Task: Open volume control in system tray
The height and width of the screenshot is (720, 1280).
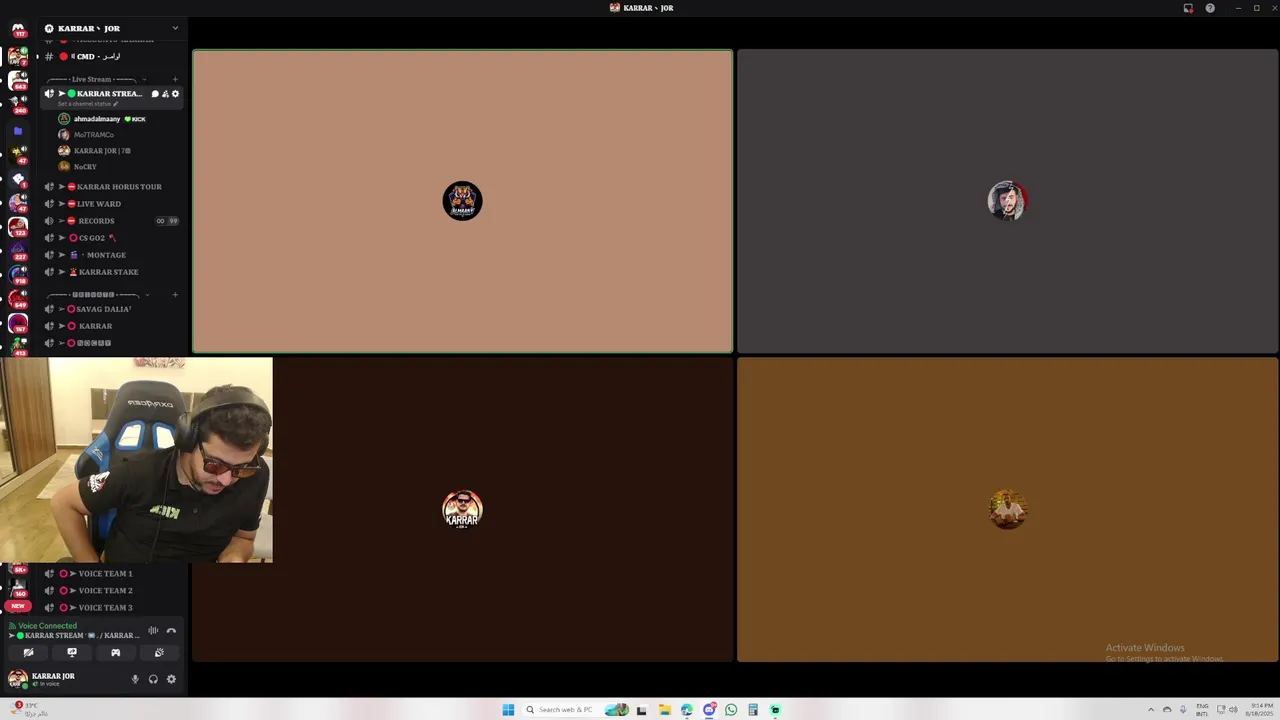Action: tap(1233, 710)
